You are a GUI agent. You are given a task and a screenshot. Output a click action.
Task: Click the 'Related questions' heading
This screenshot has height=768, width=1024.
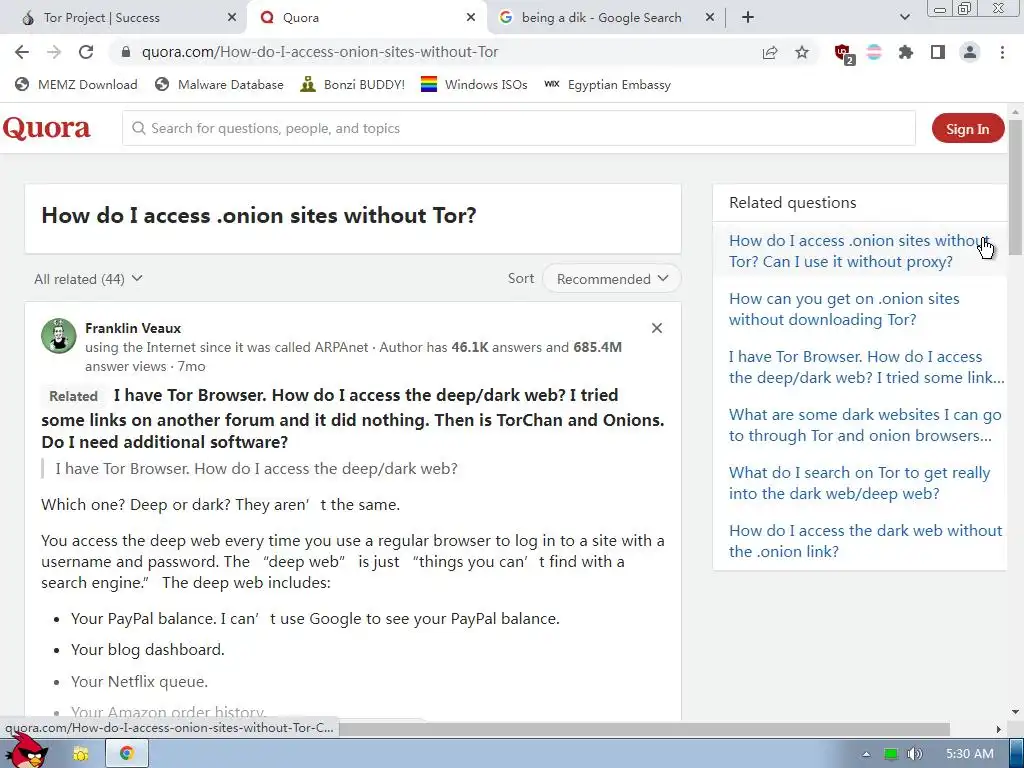(x=792, y=202)
